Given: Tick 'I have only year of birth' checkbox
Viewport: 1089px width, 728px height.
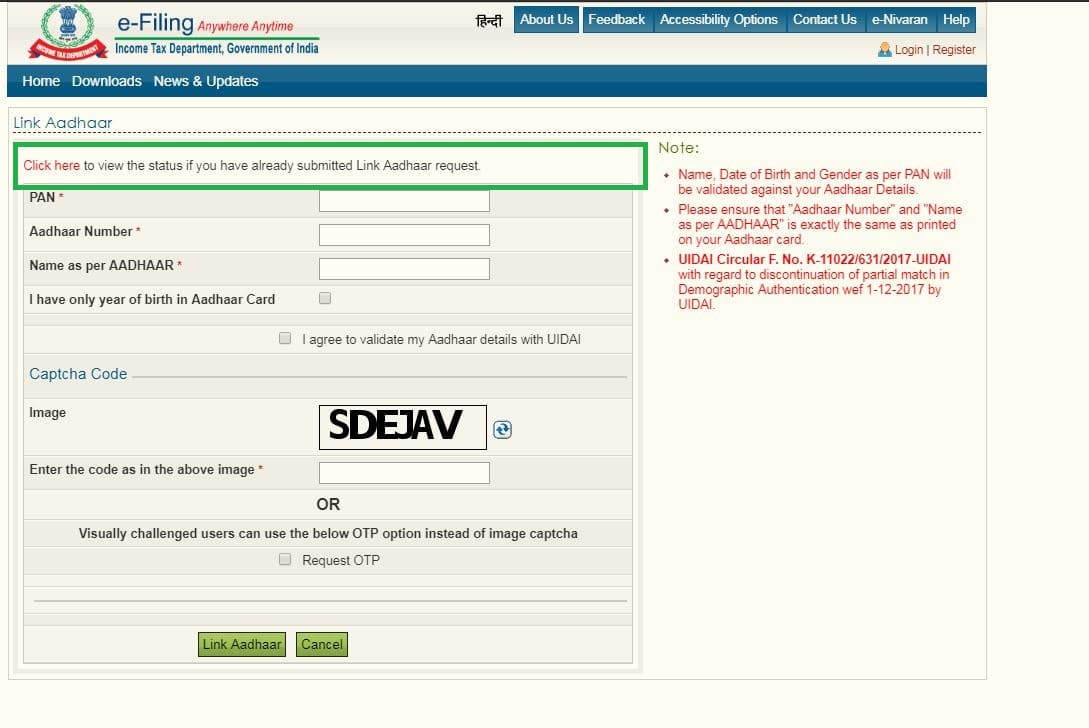Looking at the screenshot, I should (325, 299).
